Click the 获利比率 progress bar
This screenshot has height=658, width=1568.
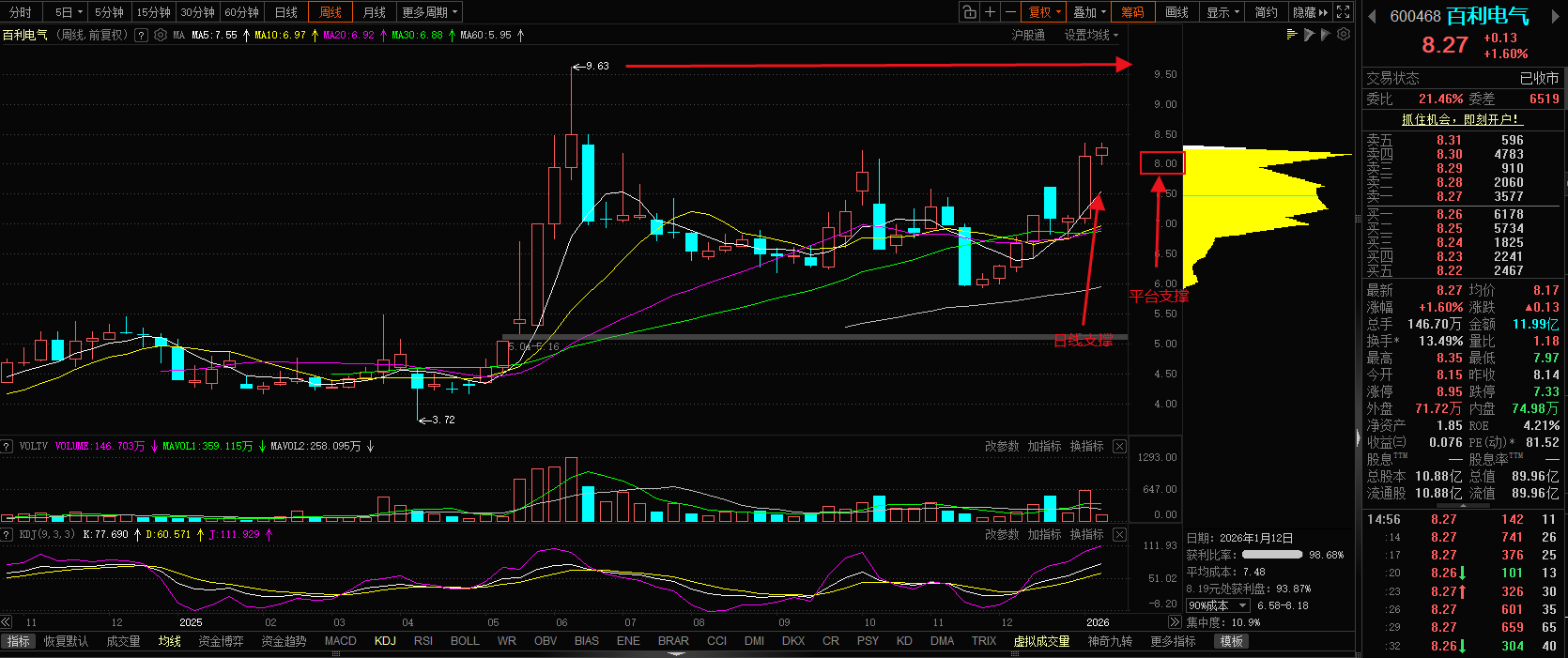[1272, 555]
